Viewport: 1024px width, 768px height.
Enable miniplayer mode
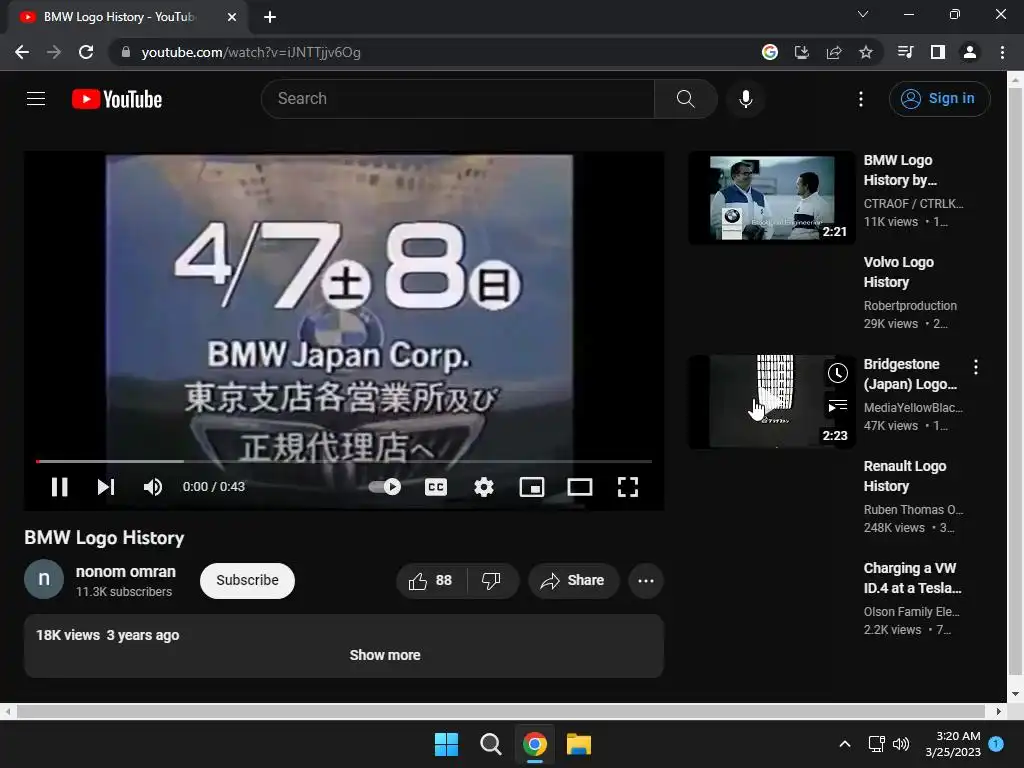pyautogui.click(x=532, y=487)
